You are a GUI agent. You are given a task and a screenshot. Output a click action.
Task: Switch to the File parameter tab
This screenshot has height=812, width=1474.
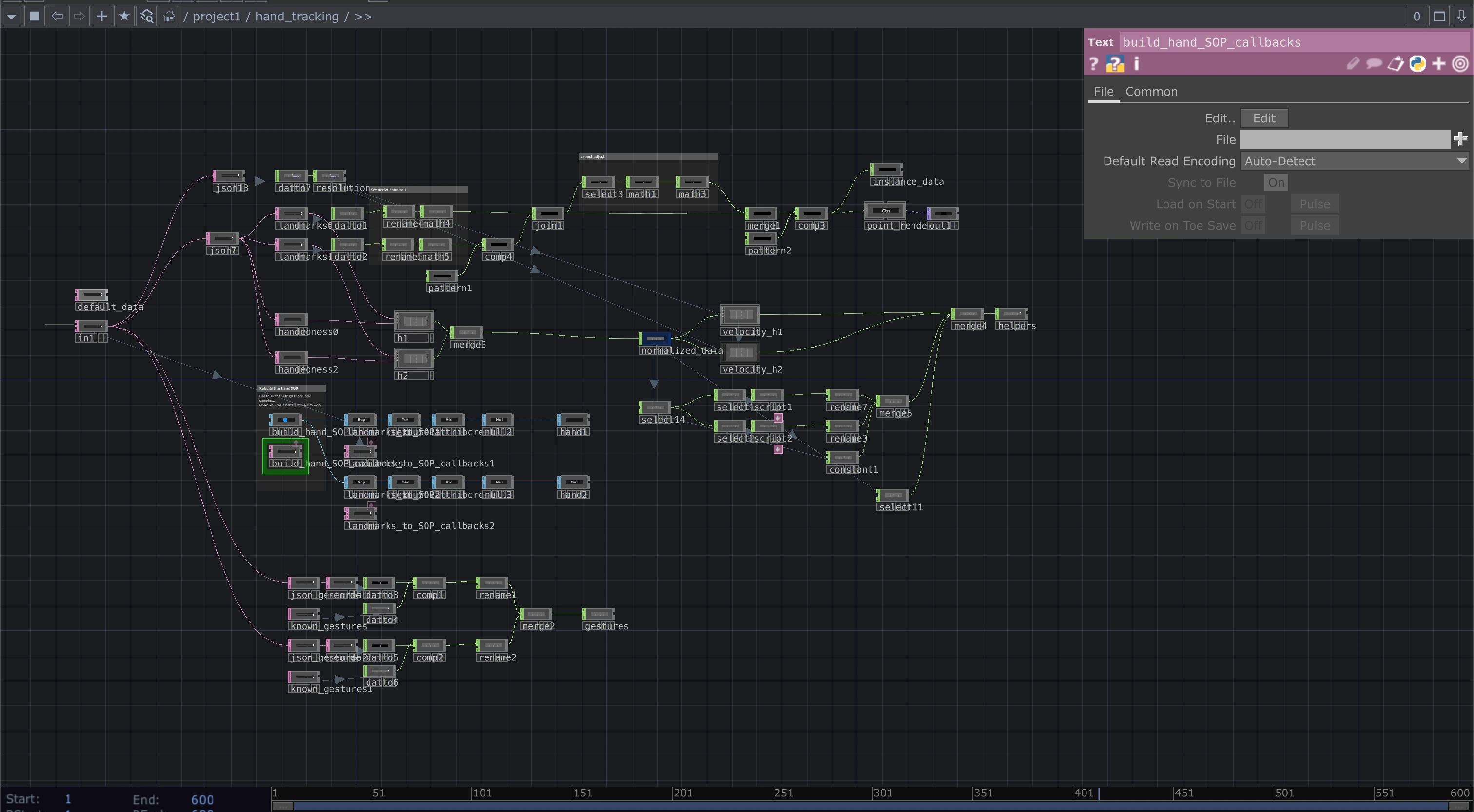pyautogui.click(x=1103, y=92)
